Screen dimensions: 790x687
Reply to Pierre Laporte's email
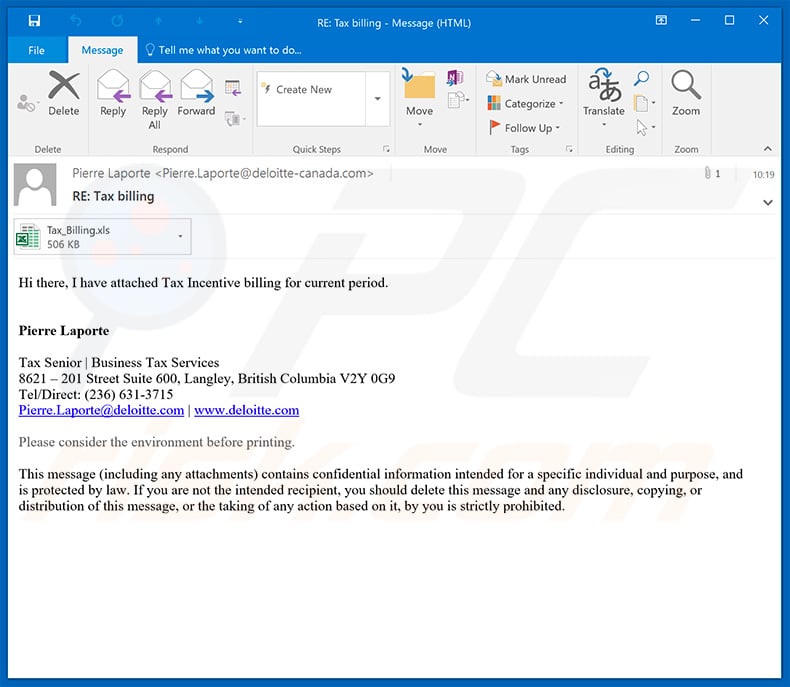click(x=113, y=94)
